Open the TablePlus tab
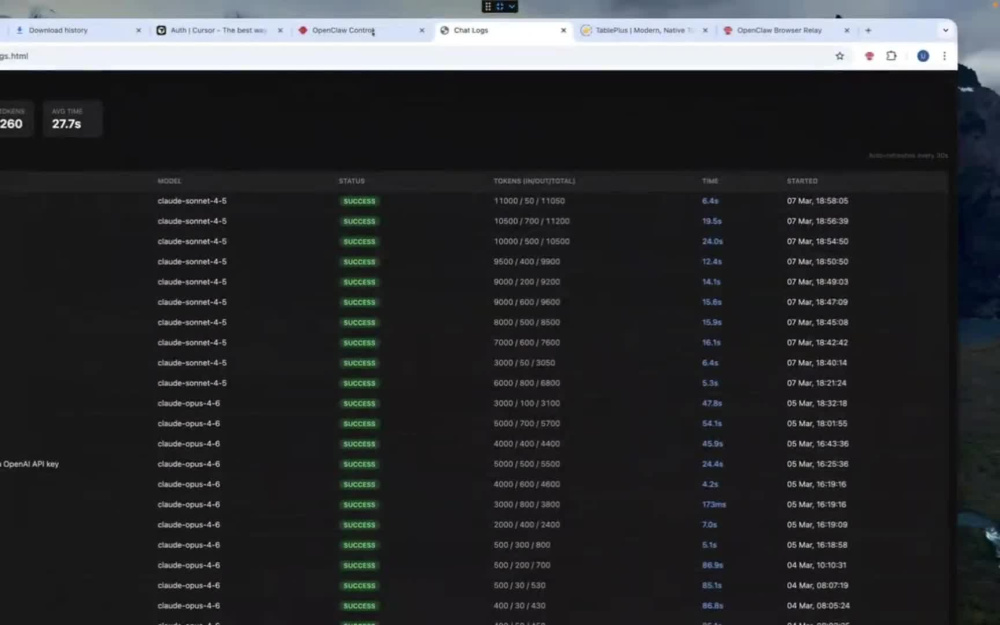 [x=644, y=30]
